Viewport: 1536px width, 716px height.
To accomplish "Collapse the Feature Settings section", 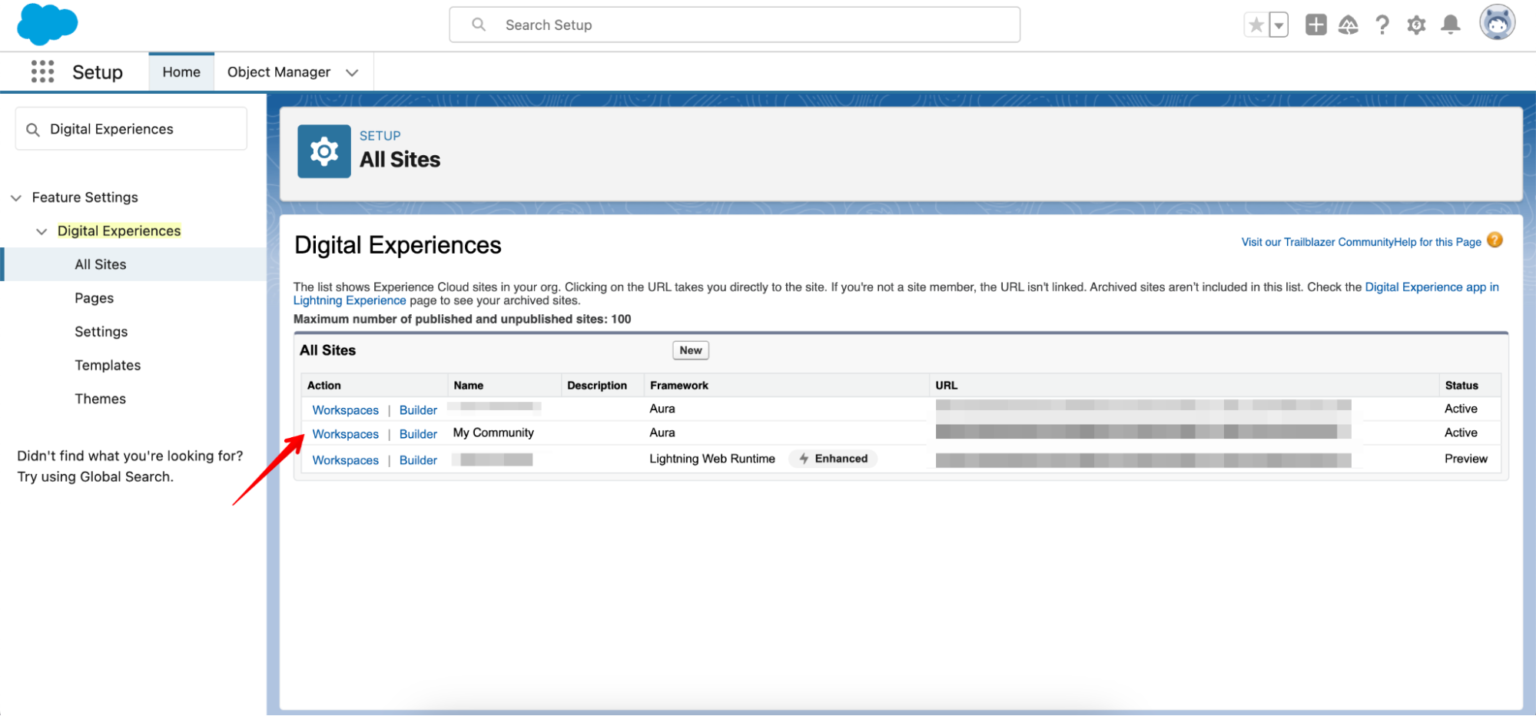I will (x=16, y=198).
